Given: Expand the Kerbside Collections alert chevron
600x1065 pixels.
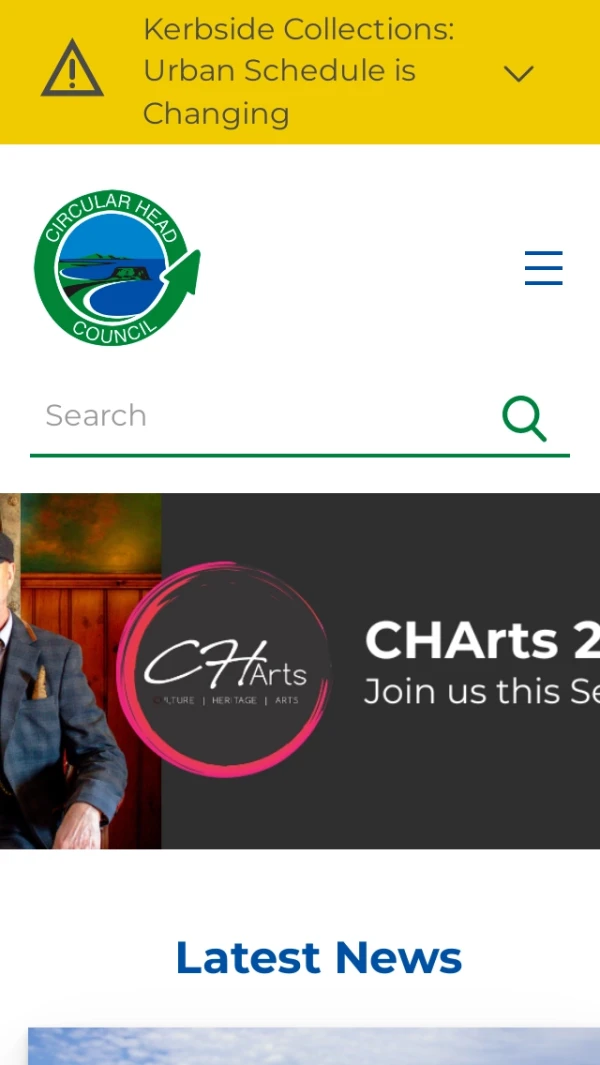Looking at the screenshot, I should (x=518, y=73).
